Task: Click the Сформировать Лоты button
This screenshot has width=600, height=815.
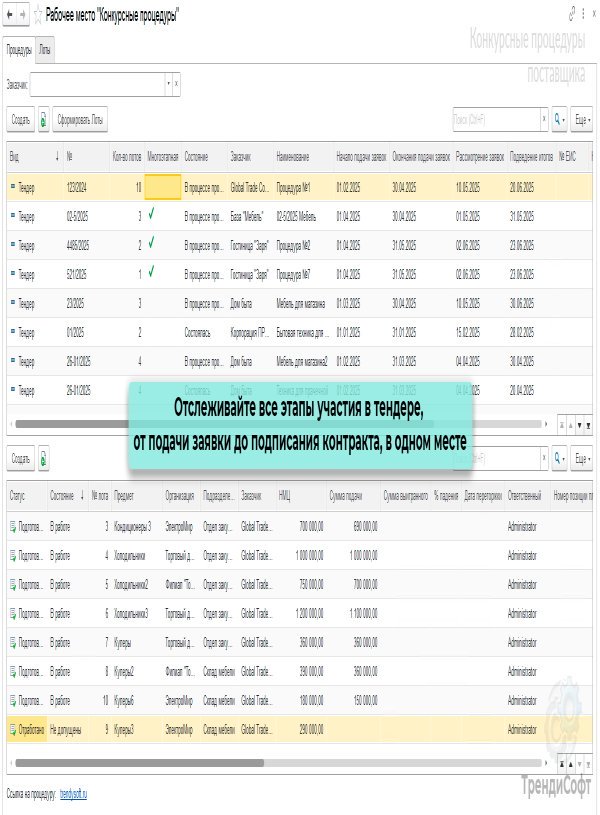Action: 80,120
